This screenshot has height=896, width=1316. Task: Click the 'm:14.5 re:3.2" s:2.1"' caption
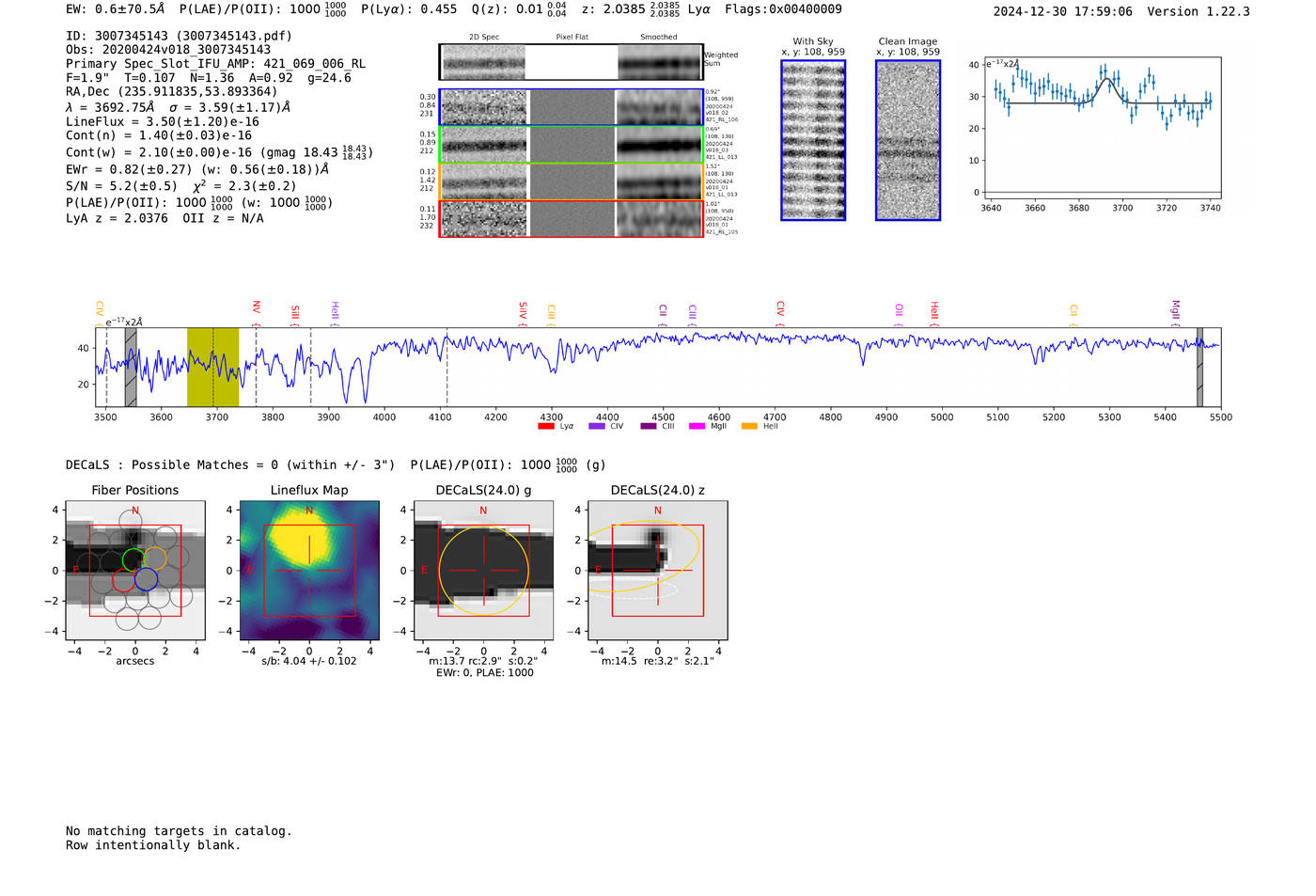pyautogui.click(x=658, y=661)
